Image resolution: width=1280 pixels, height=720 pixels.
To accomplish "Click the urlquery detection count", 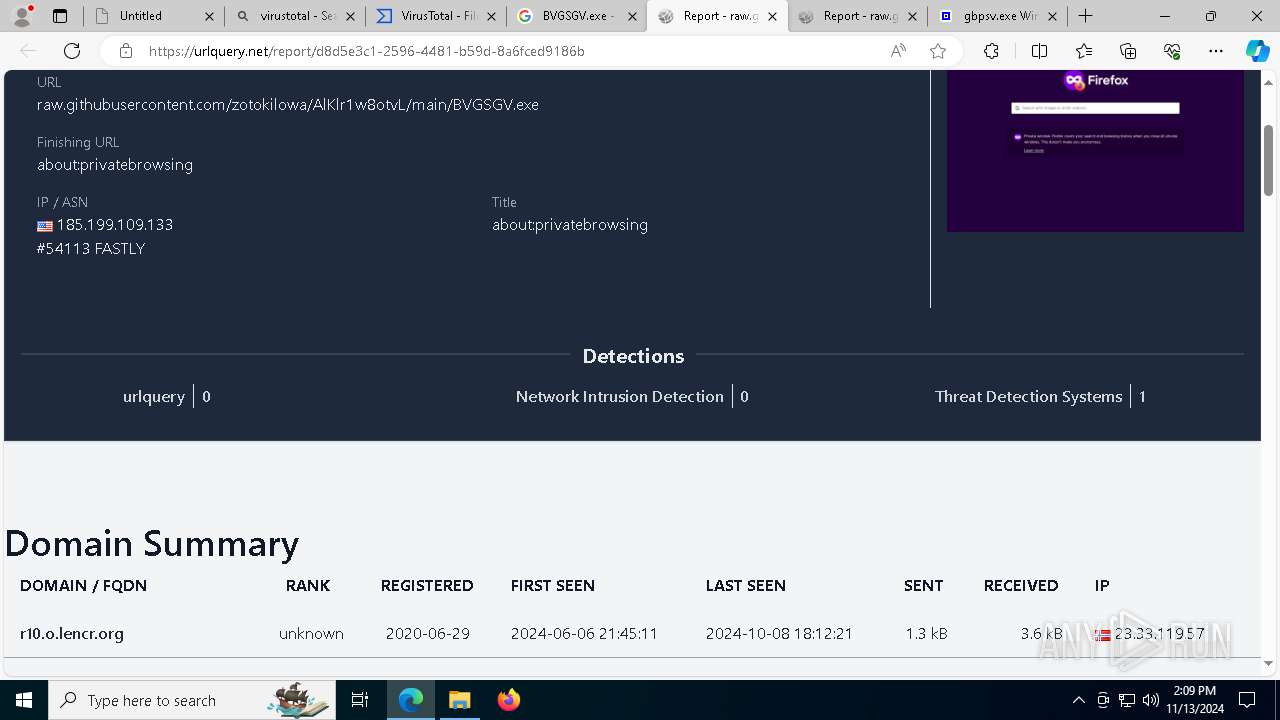I will click(206, 397).
